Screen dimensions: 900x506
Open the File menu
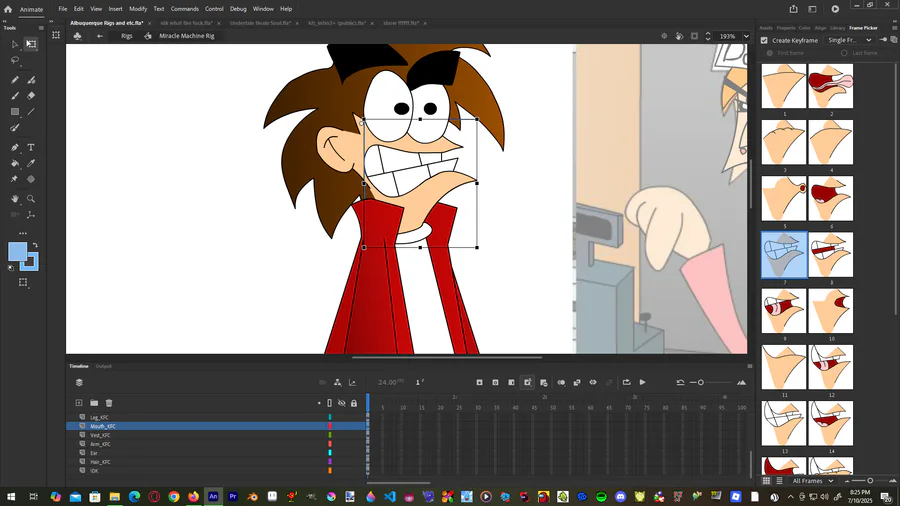point(63,9)
